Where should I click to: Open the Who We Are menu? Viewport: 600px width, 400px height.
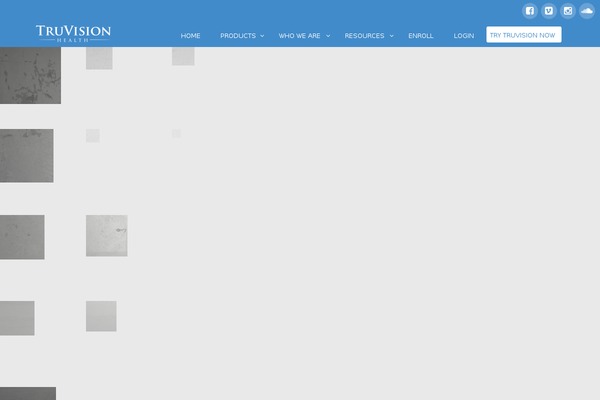300,36
